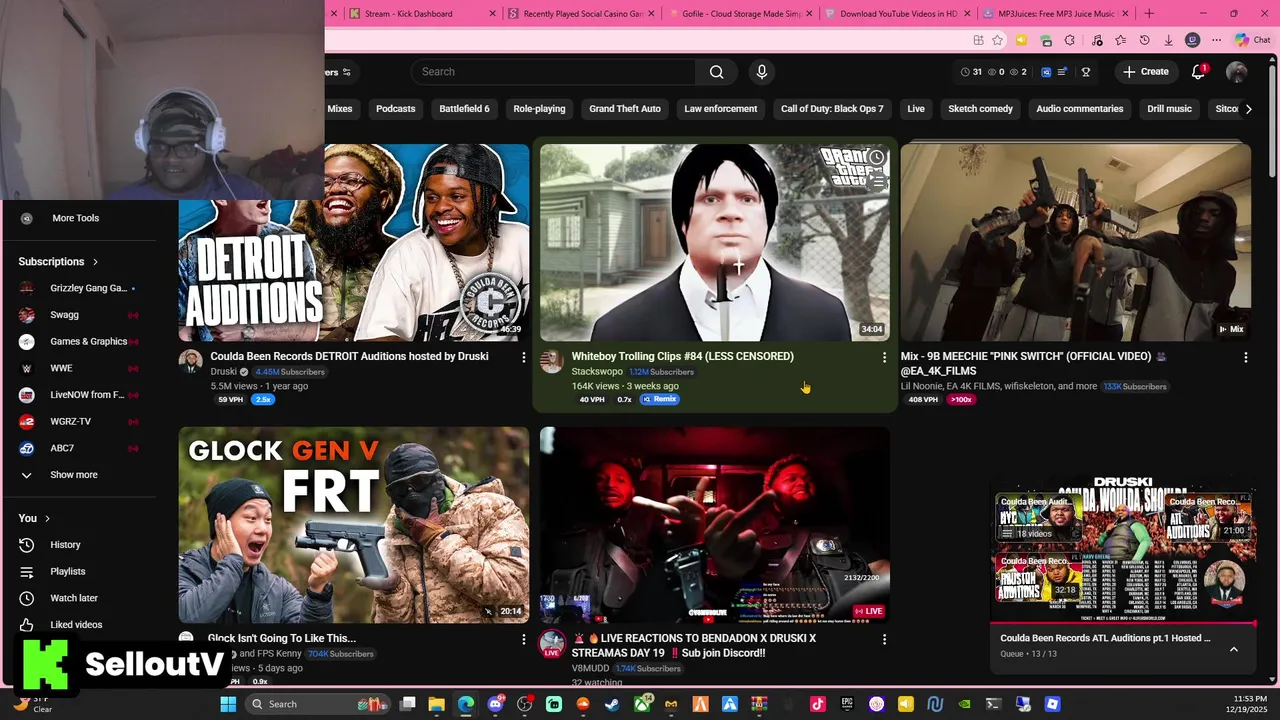Open a new browser tab
Viewport: 1280px width, 720px height.
[1149, 13]
